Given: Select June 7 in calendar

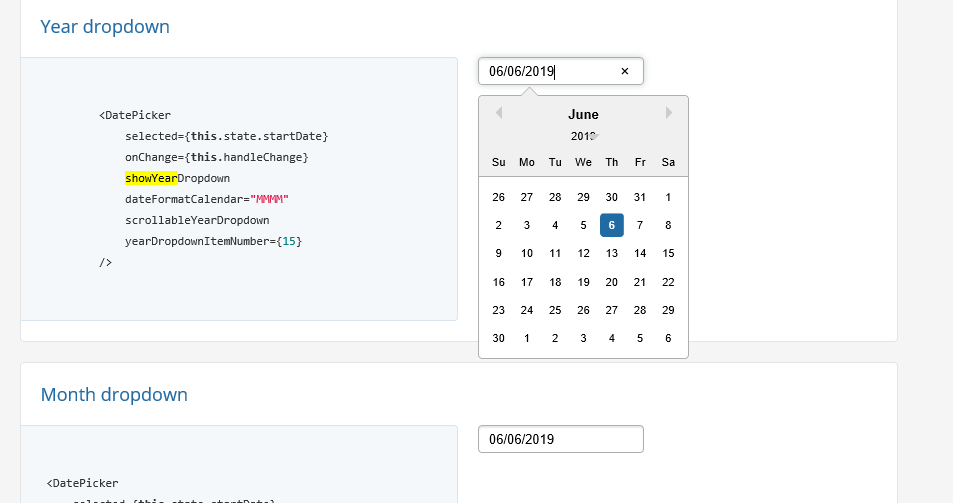Looking at the screenshot, I should click(640, 225).
